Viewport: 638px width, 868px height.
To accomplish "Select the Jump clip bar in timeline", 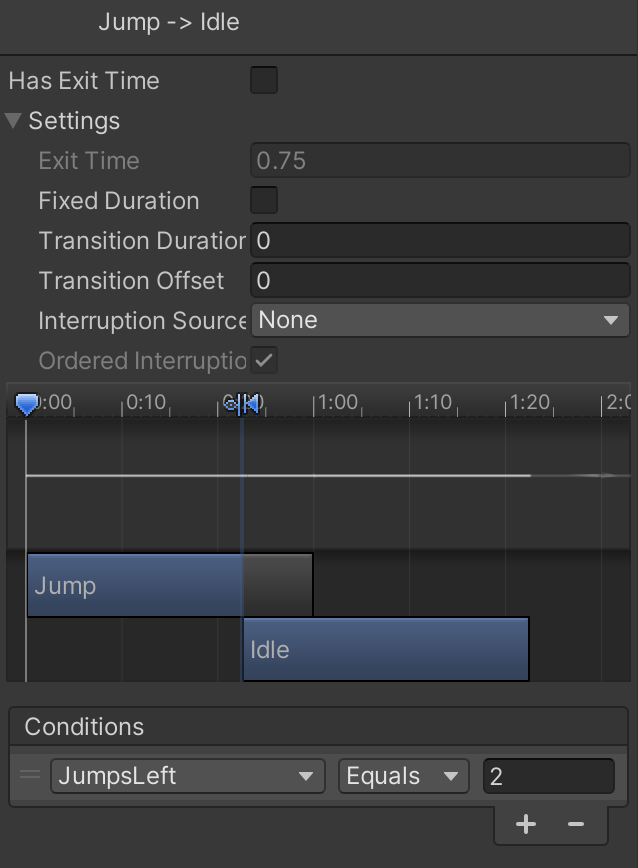I will [x=135, y=585].
